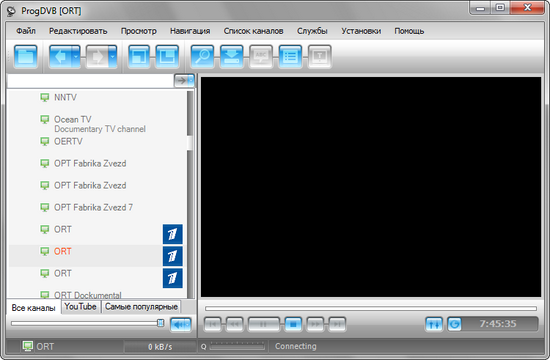Click the 0 kB/s status readout
The height and width of the screenshot is (360, 550).
click(160, 347)
